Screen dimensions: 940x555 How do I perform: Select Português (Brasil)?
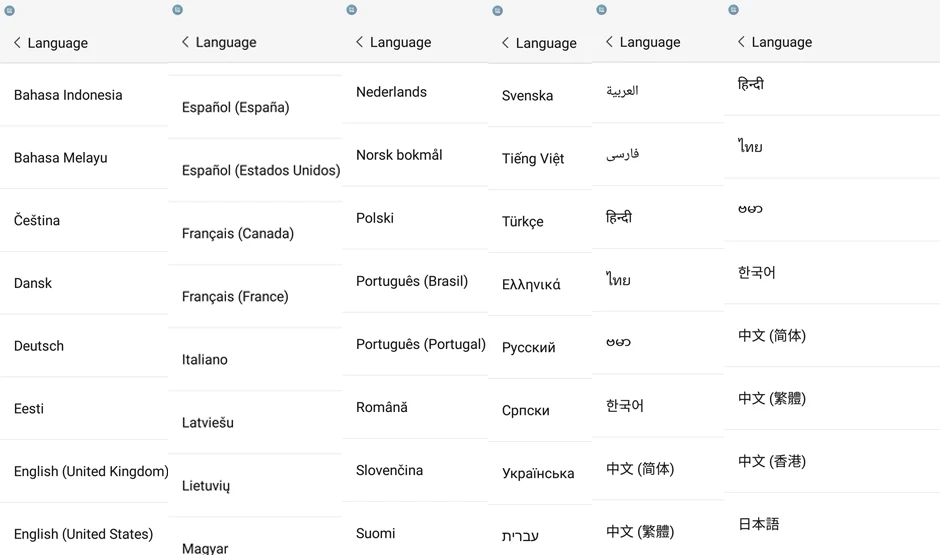click(415, 281)
